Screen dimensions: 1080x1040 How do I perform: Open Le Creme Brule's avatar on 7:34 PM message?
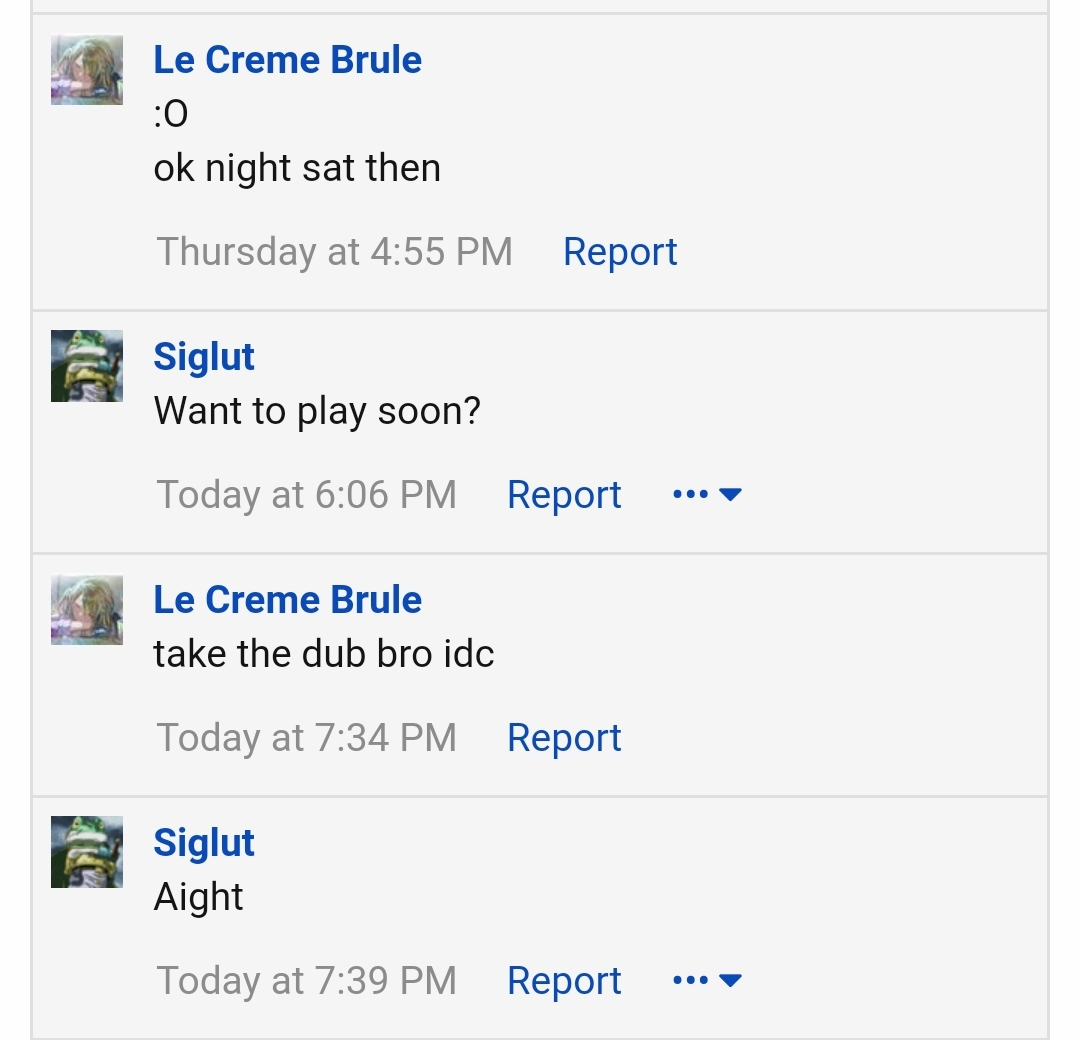tap(87, 610)
